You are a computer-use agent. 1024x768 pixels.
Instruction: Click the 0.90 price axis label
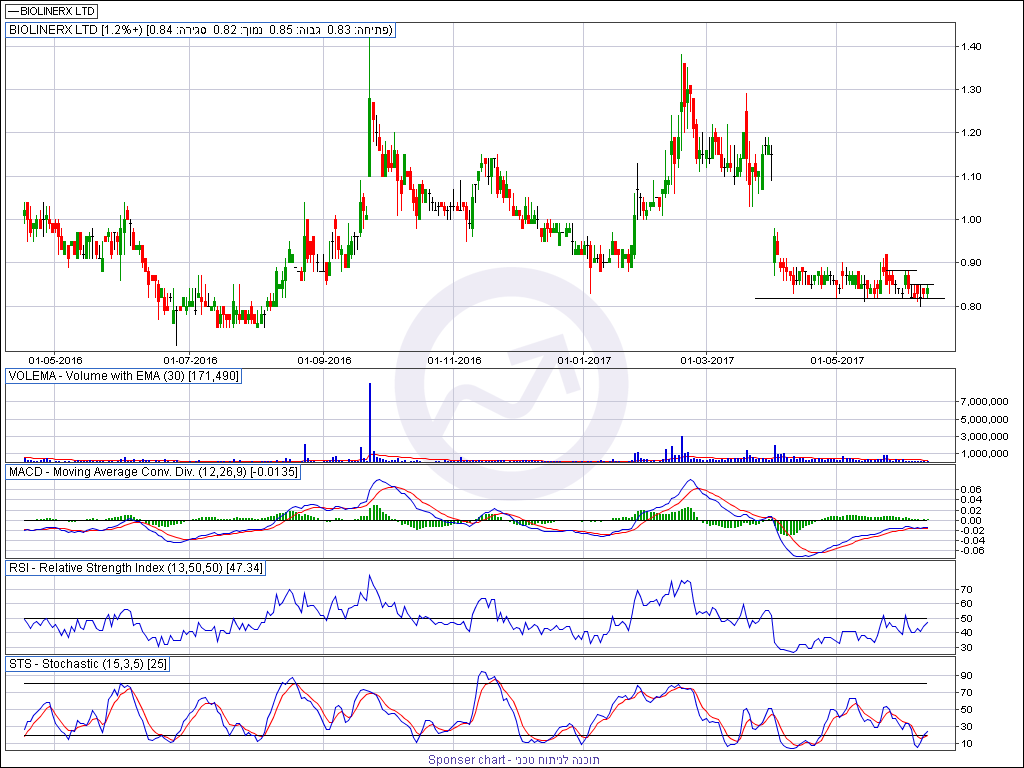(x=970, y=263)
